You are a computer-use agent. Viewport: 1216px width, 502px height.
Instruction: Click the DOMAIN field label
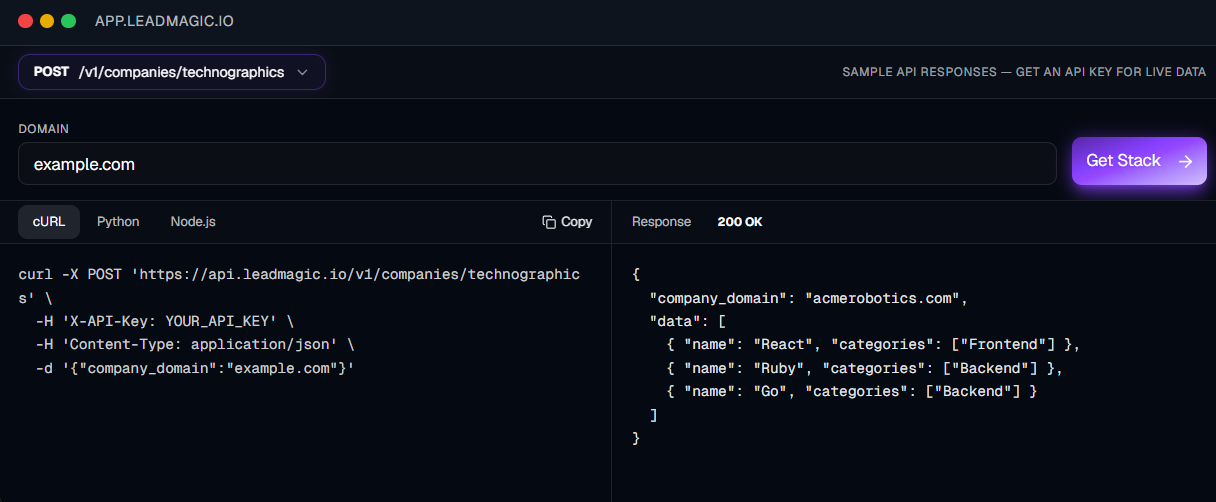pos(43,129)
